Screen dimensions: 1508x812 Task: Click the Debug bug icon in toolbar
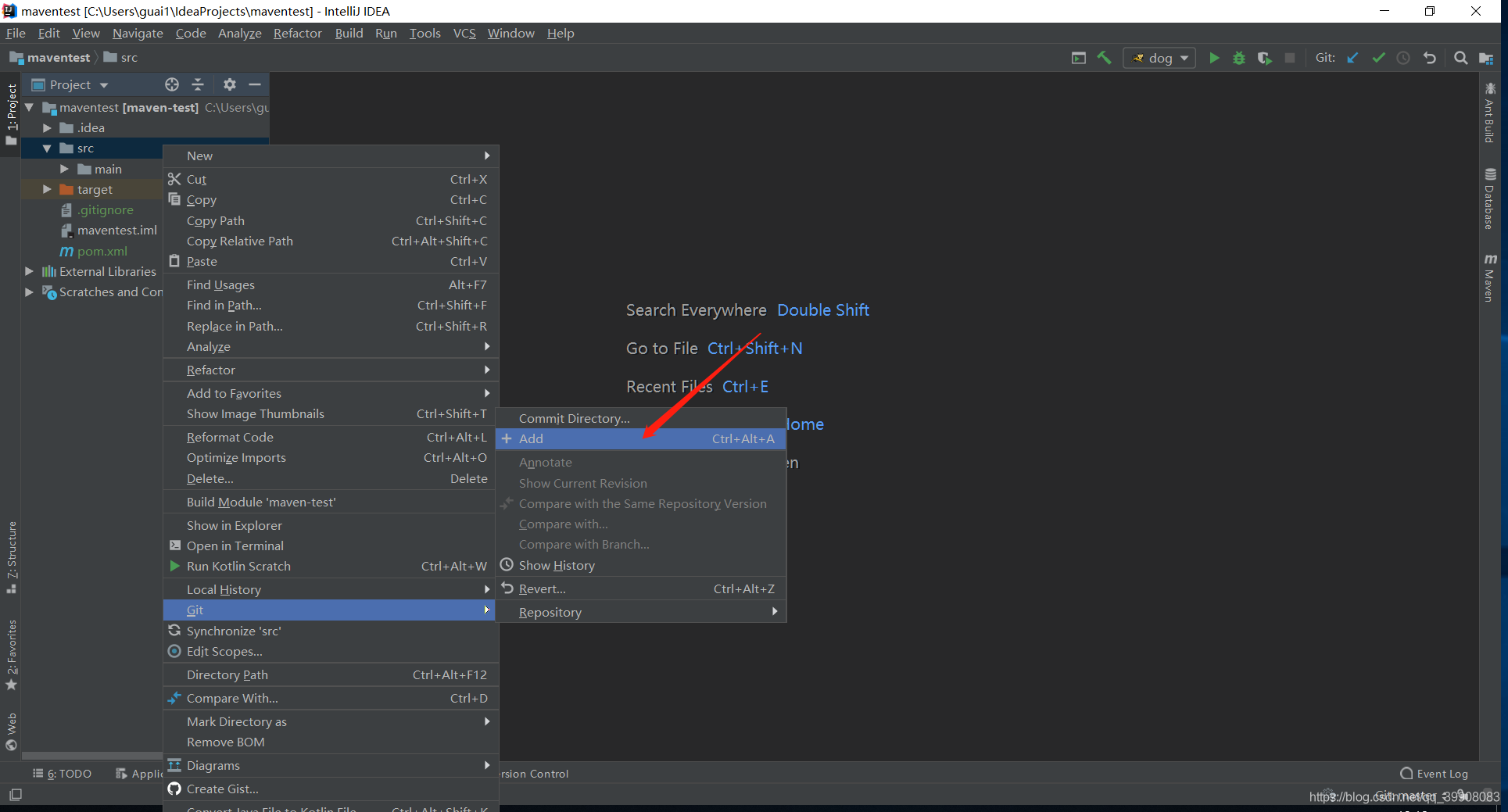[1239, 58]
